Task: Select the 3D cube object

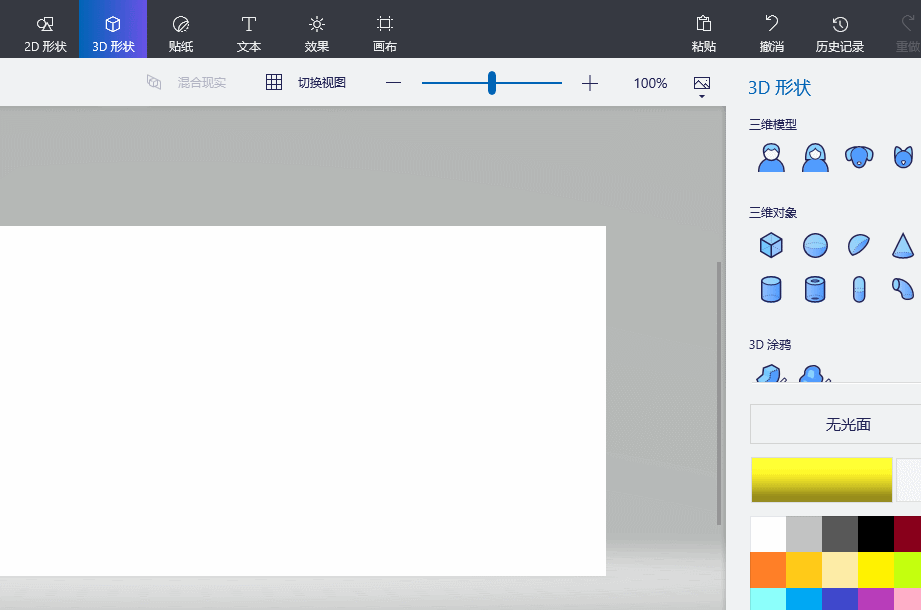Action: (x=771, y=245)
